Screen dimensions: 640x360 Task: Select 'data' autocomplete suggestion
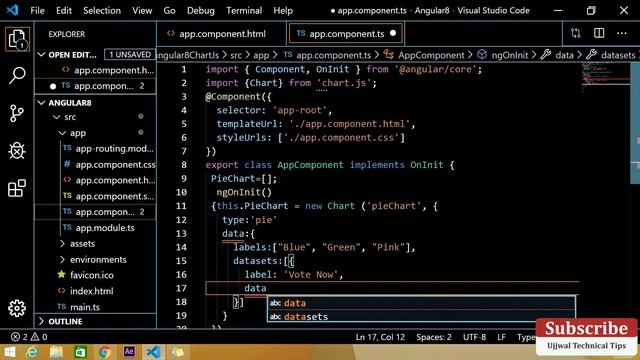pos(421,303)
